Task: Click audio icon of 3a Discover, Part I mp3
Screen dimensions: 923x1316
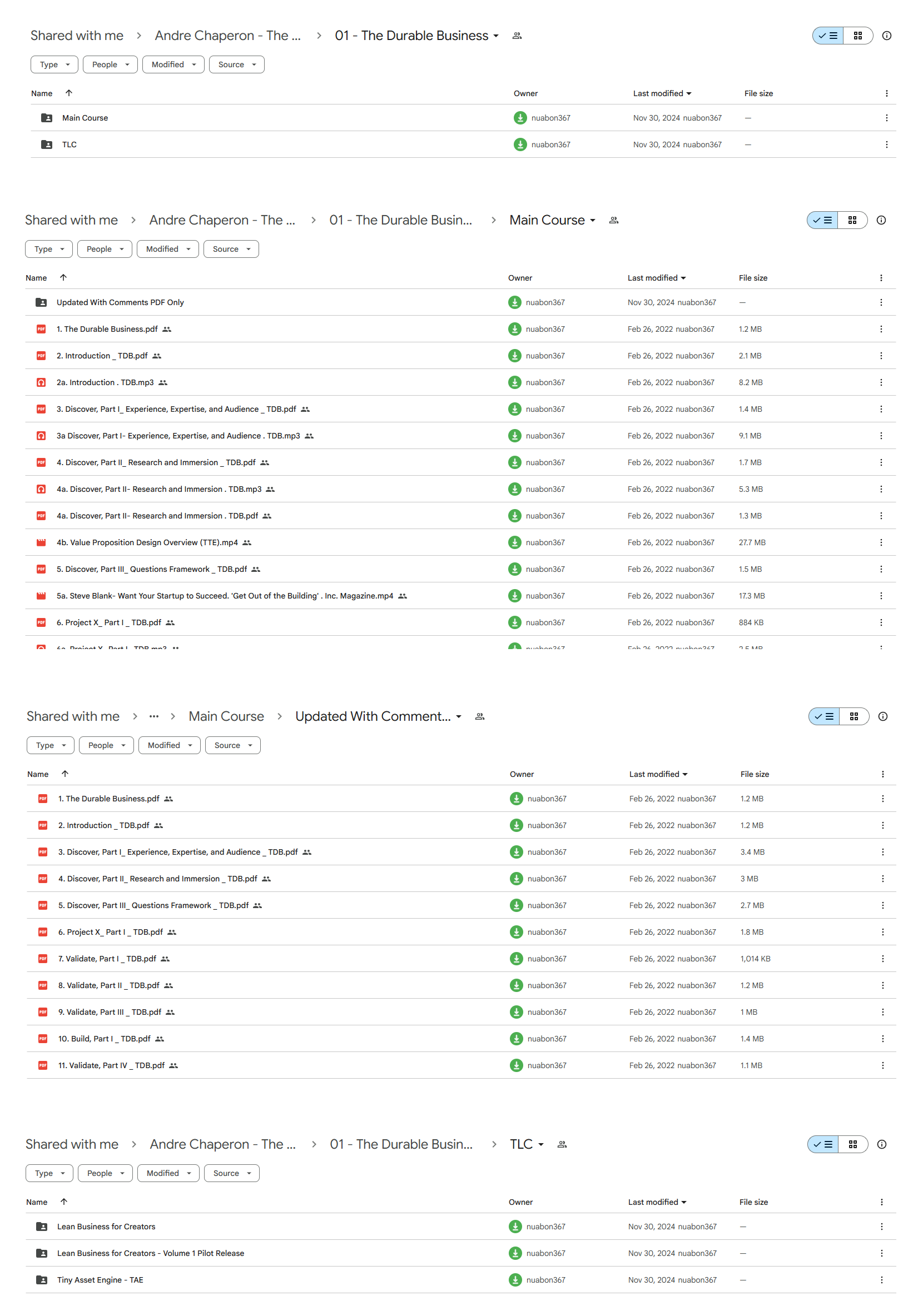Action: 41,436
